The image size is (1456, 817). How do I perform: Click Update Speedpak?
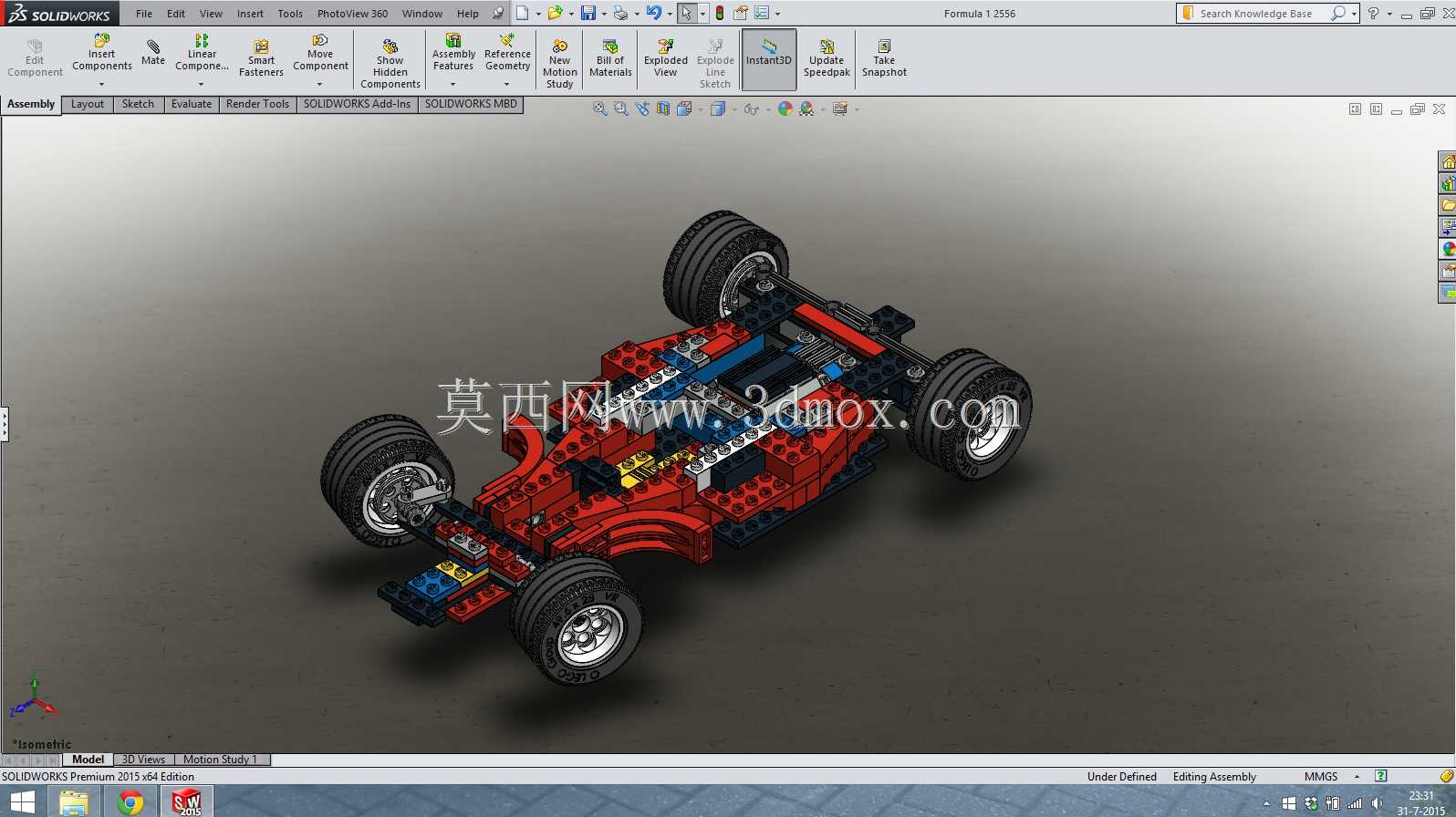point(827,58)
